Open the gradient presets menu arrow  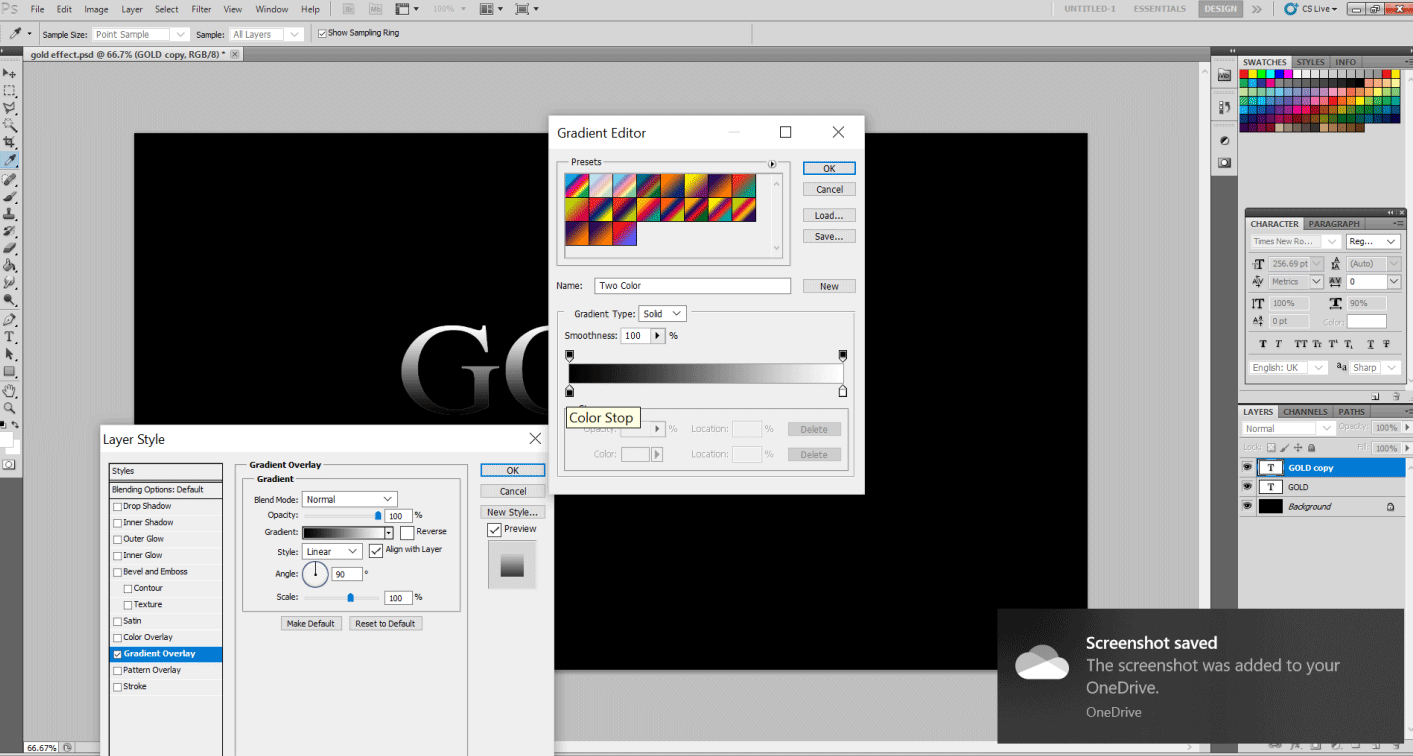point(770,163)
